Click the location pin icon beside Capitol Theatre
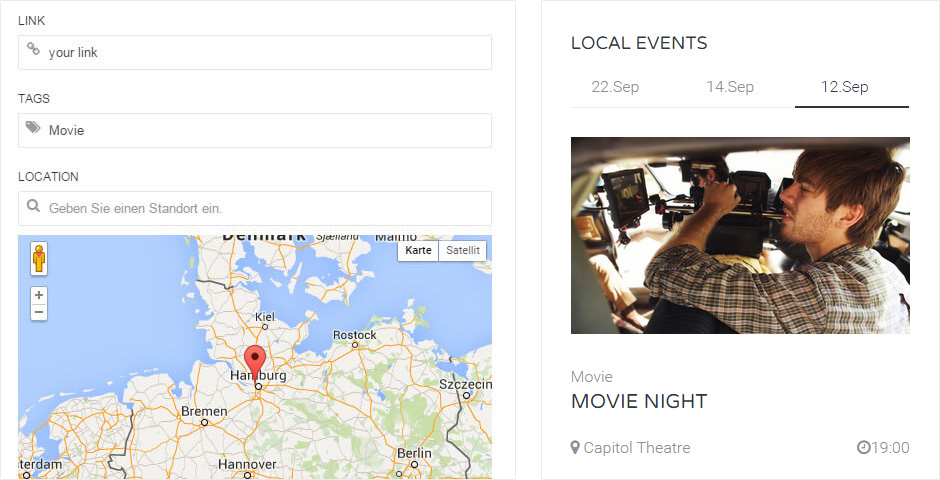The width and height of the screenshot is (940, 480). [575, 448]
